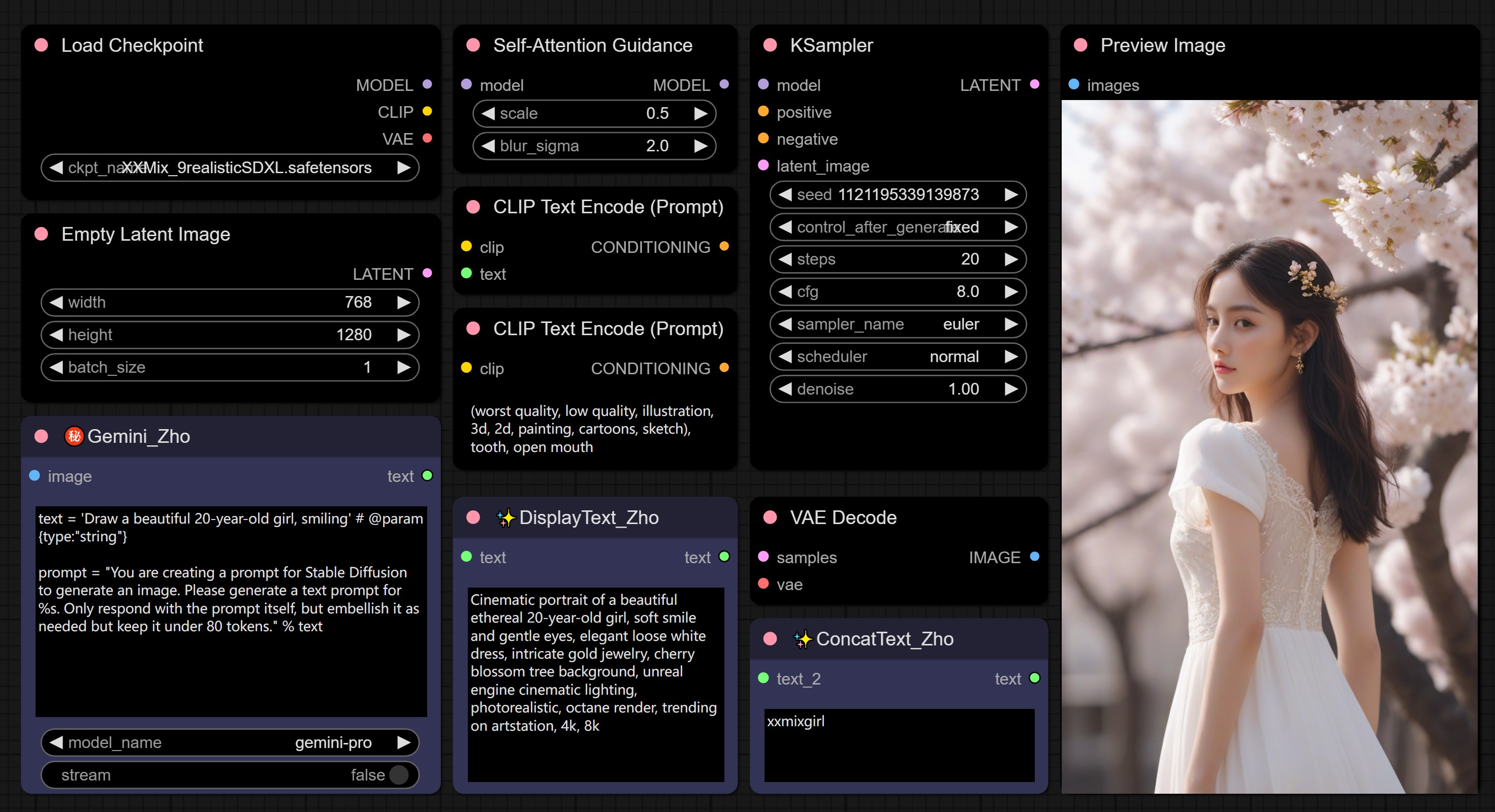
Task: Click the scale 0.5 slider field
Action: click(x=594, y=114)
